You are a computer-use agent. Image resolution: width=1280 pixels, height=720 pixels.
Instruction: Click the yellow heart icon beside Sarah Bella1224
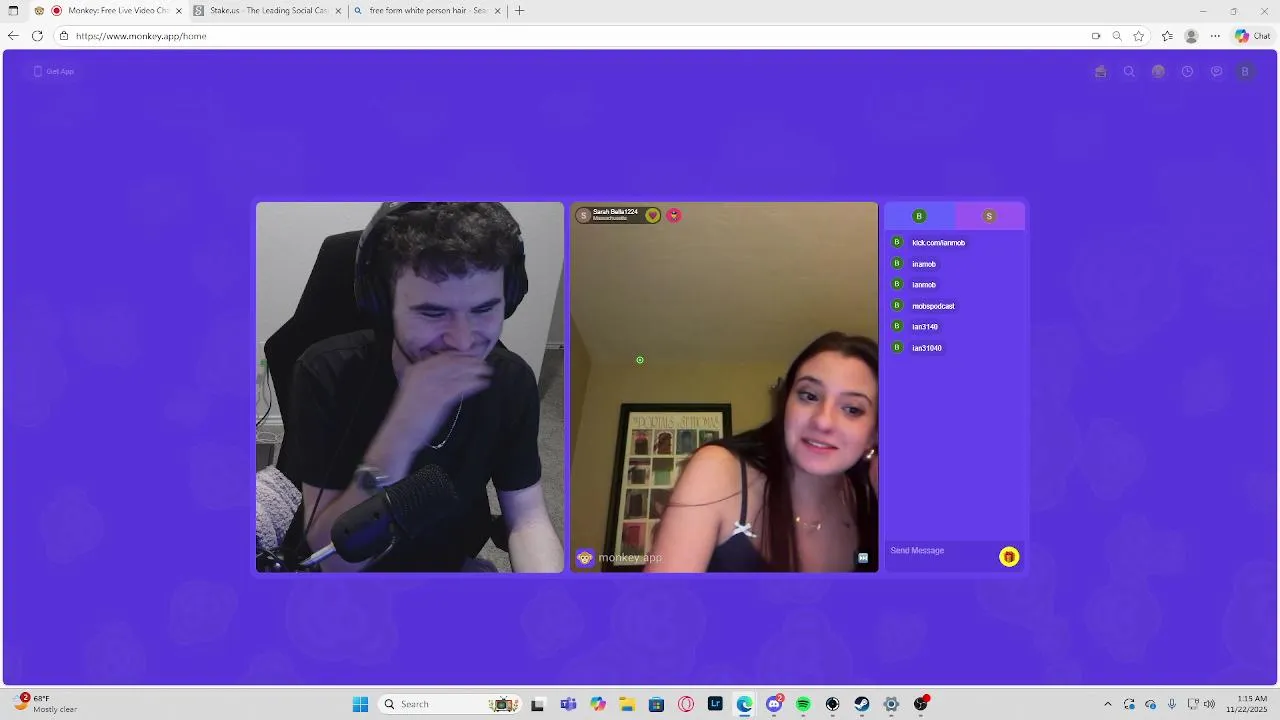tap(653, 215)
